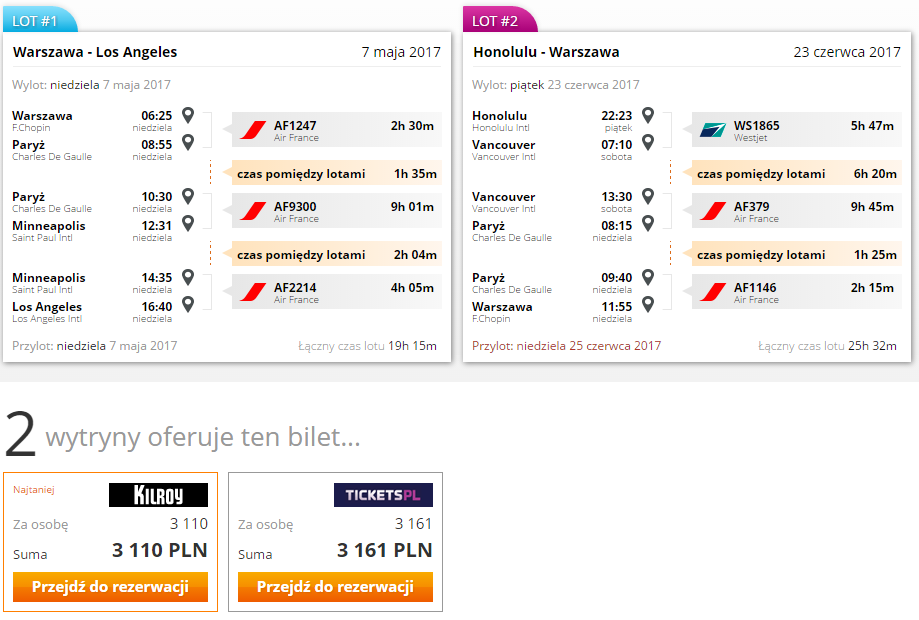
Task: Click the Air France logo for flight AF1247
Action: pos(253,130)
